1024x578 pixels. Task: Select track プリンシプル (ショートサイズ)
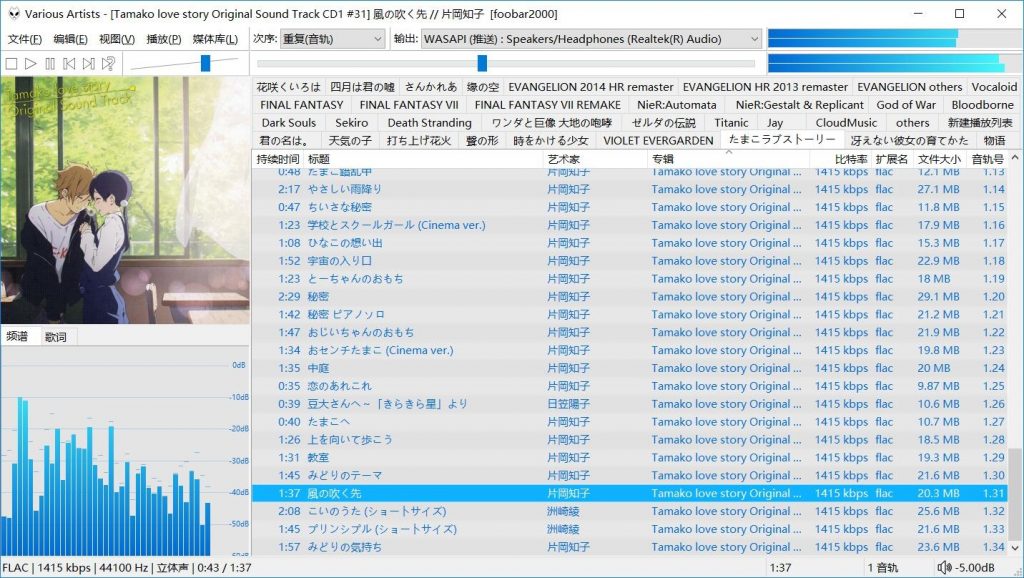coord(630,529)
